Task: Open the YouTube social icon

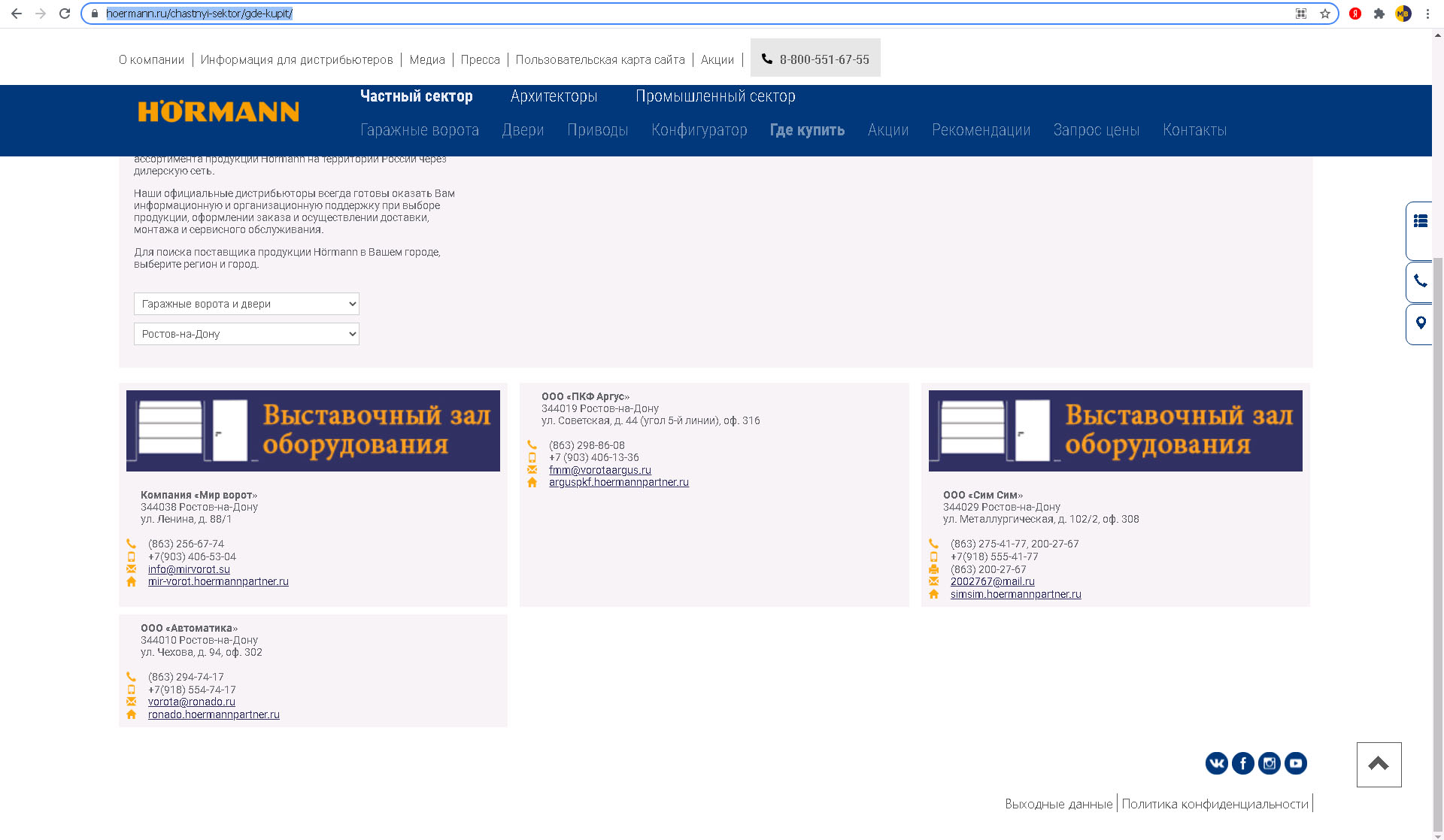Action: point(1296,763)
